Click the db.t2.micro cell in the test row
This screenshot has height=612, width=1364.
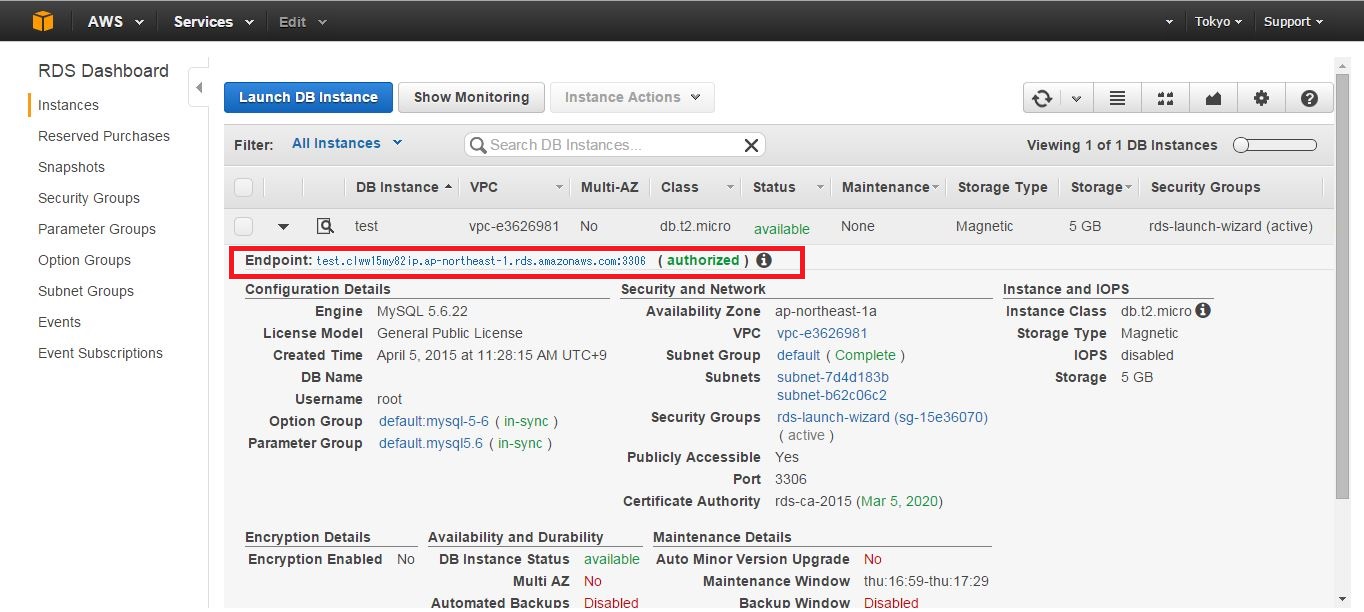pos(695,227)
